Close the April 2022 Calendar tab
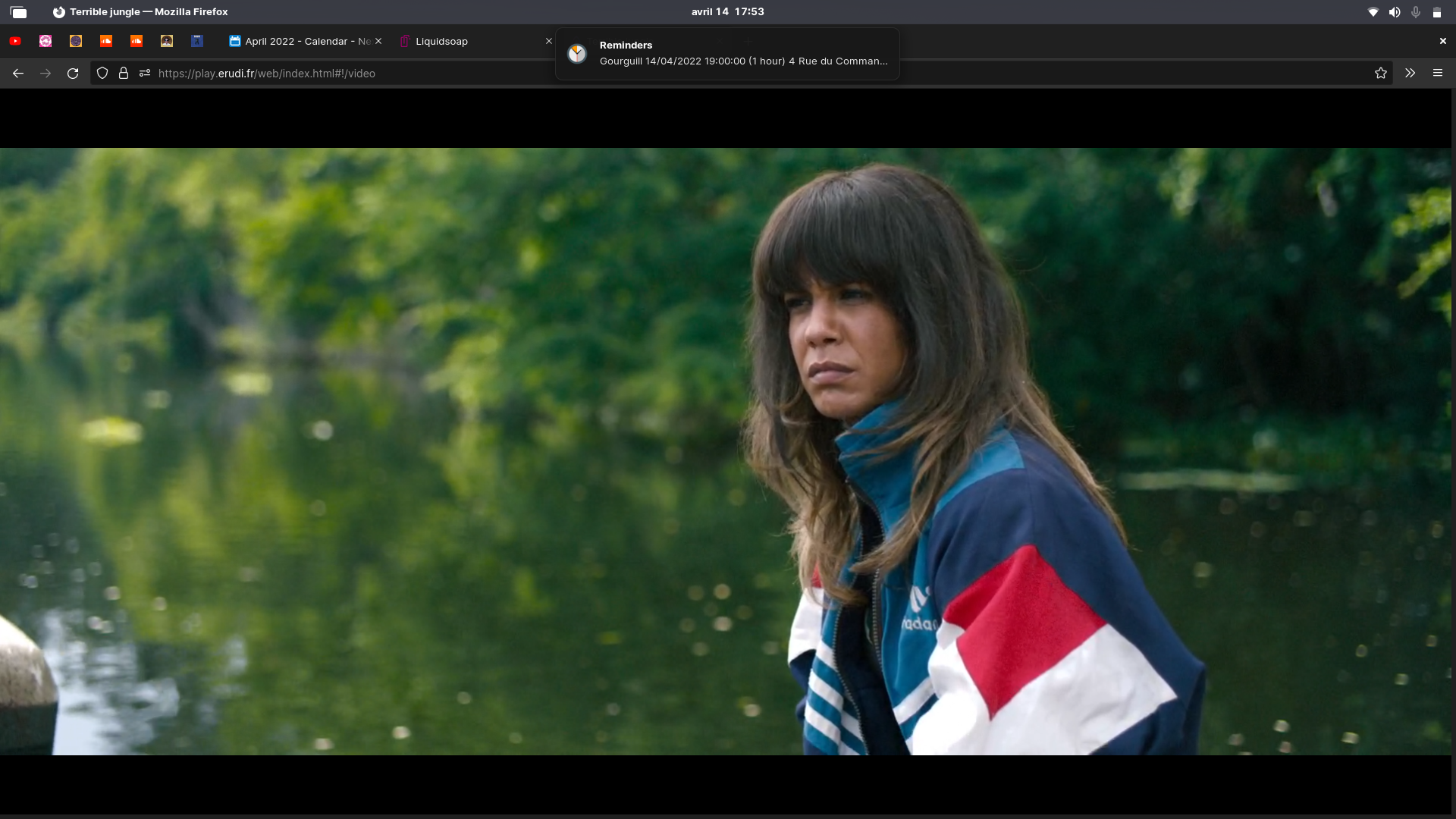1456x819 pixels. pos(378,42)
